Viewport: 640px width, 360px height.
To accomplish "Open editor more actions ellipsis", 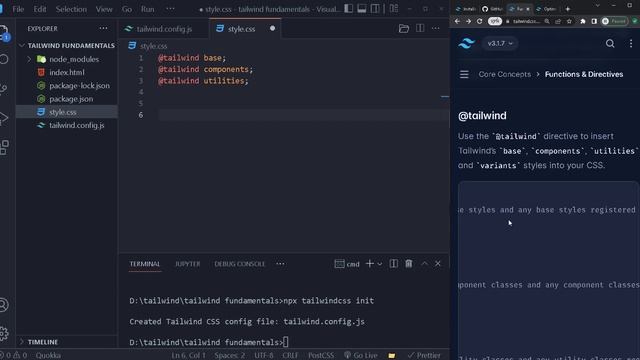I will click(x=436, y=29).
